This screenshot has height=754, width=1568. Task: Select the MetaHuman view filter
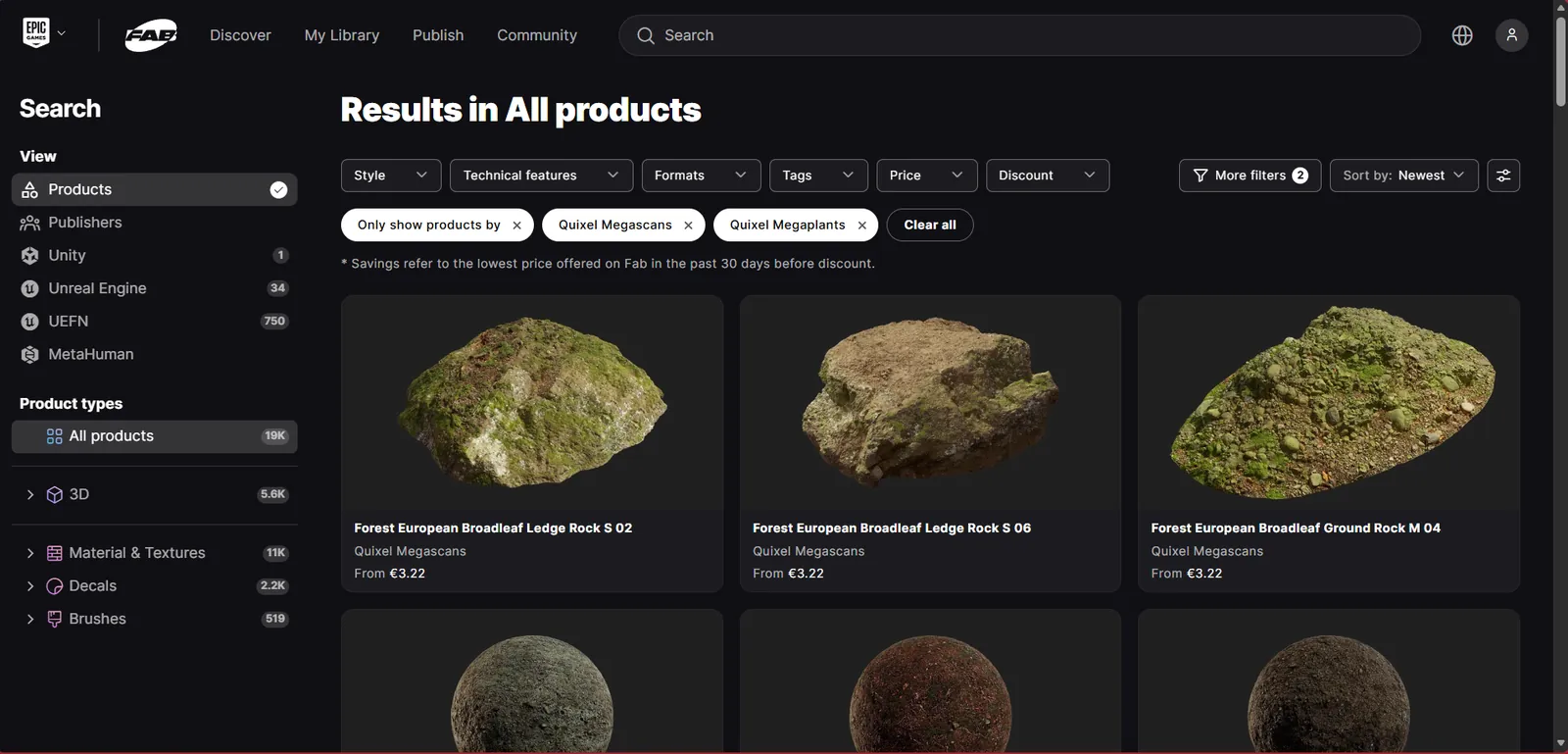coord(155,355)
